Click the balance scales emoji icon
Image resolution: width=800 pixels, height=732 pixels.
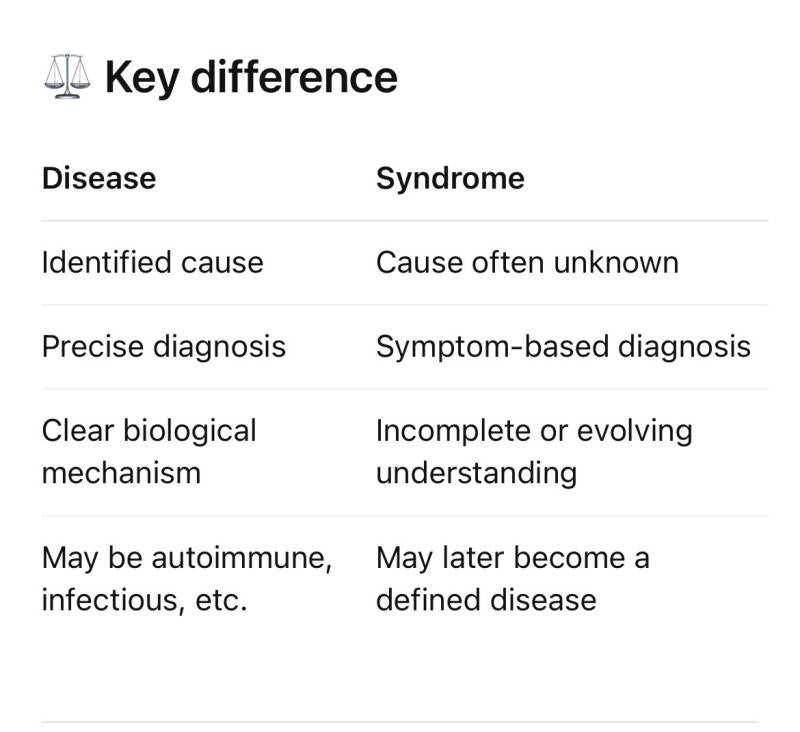[x=67, y=77]
